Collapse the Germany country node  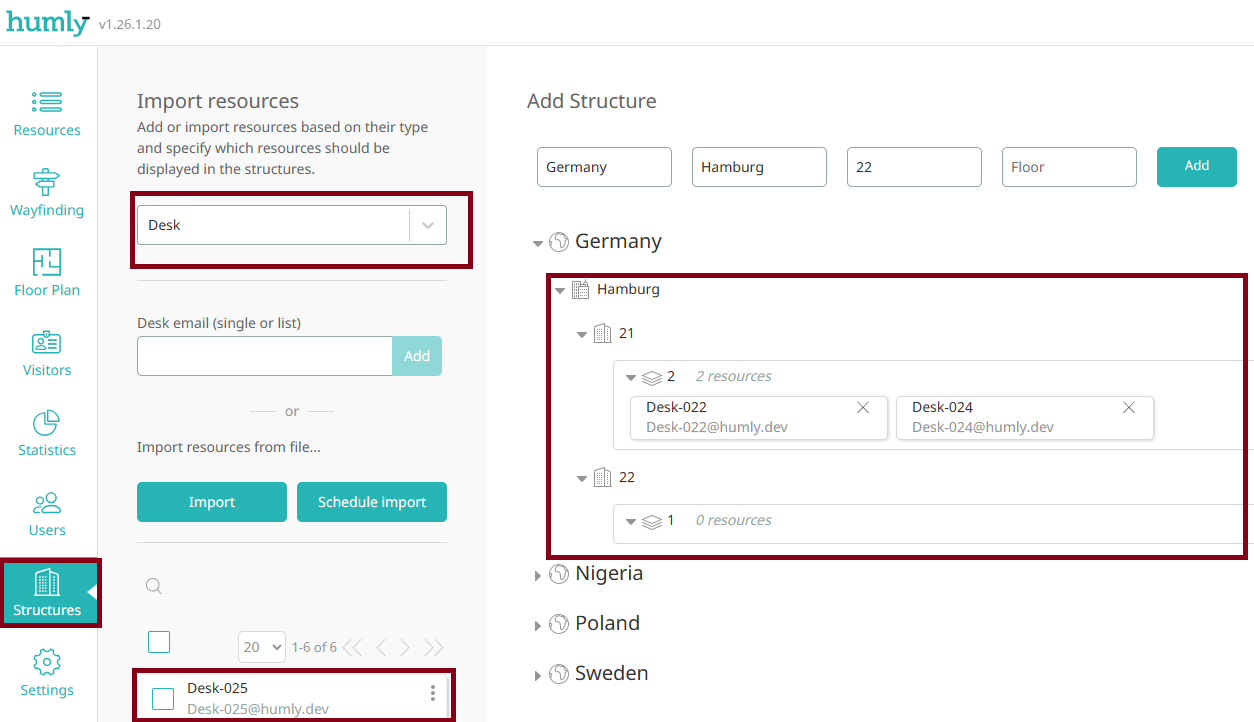pyautogui.click(x=538, y=241)
